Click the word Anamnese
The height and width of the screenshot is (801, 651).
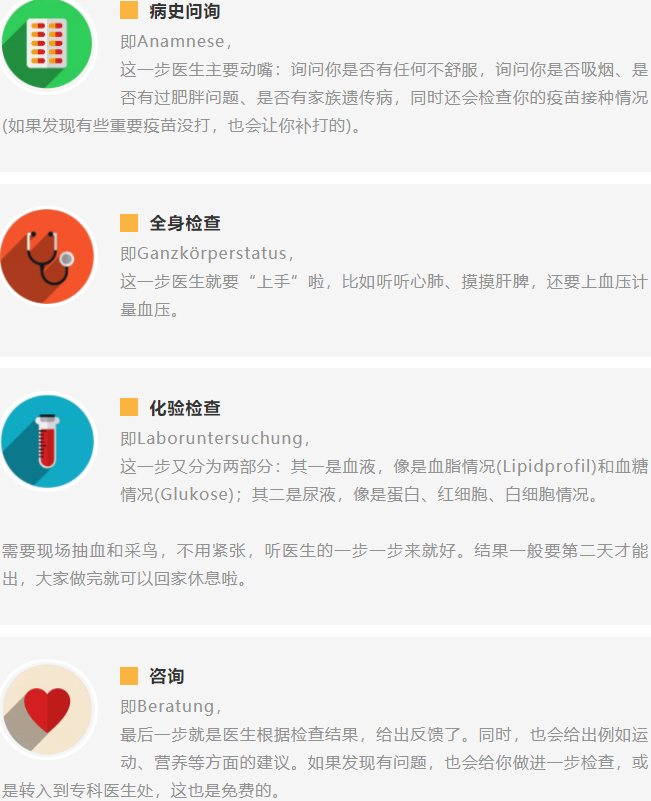tap(181, 41)
